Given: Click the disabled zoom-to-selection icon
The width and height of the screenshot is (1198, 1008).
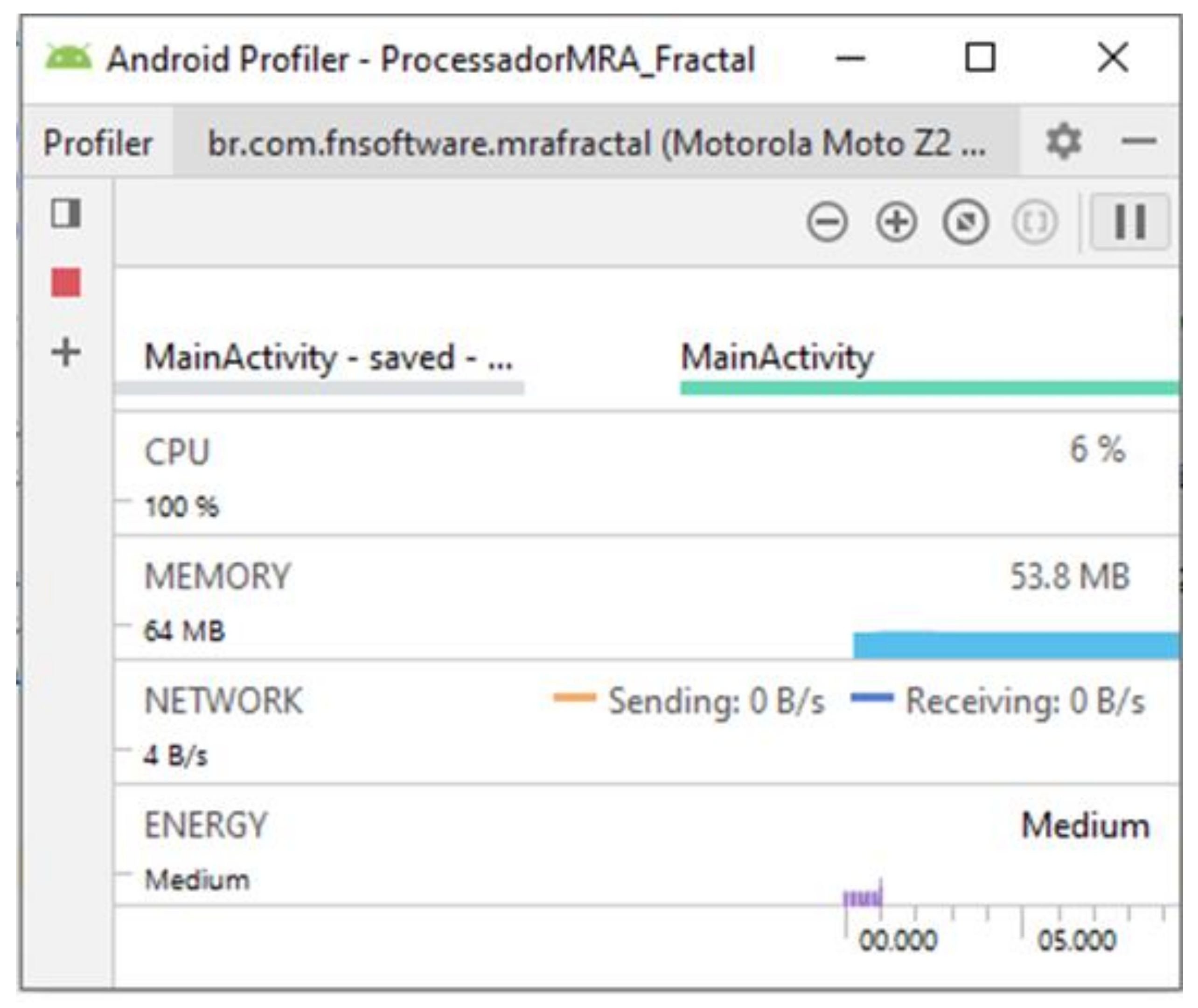Looking at the screenshot, I should point(1035,222).
